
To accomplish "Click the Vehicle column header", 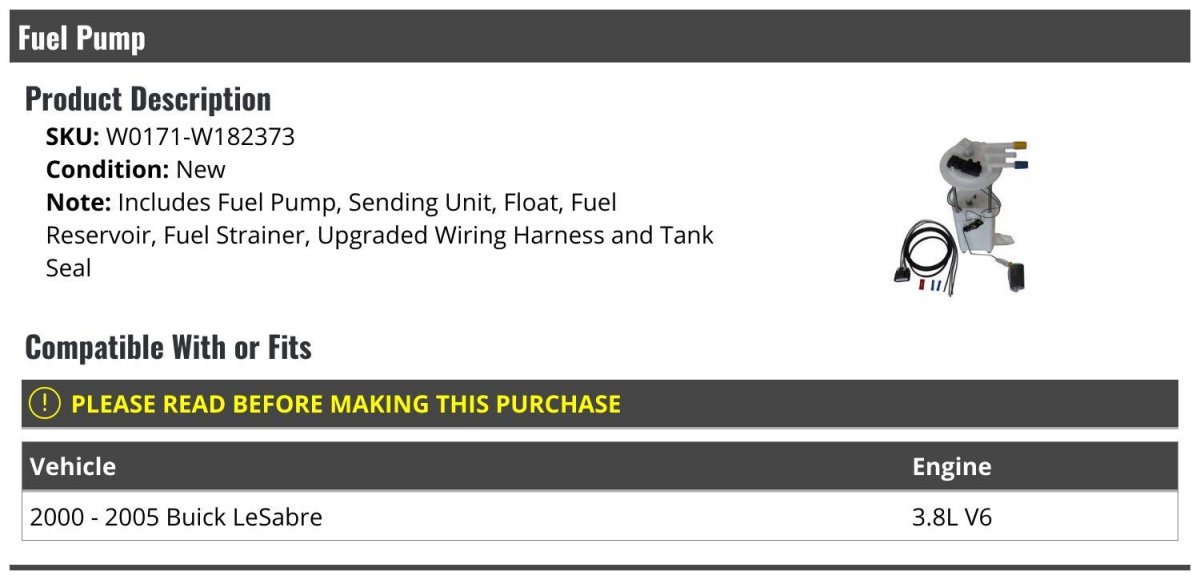I will tap(73, 467).
